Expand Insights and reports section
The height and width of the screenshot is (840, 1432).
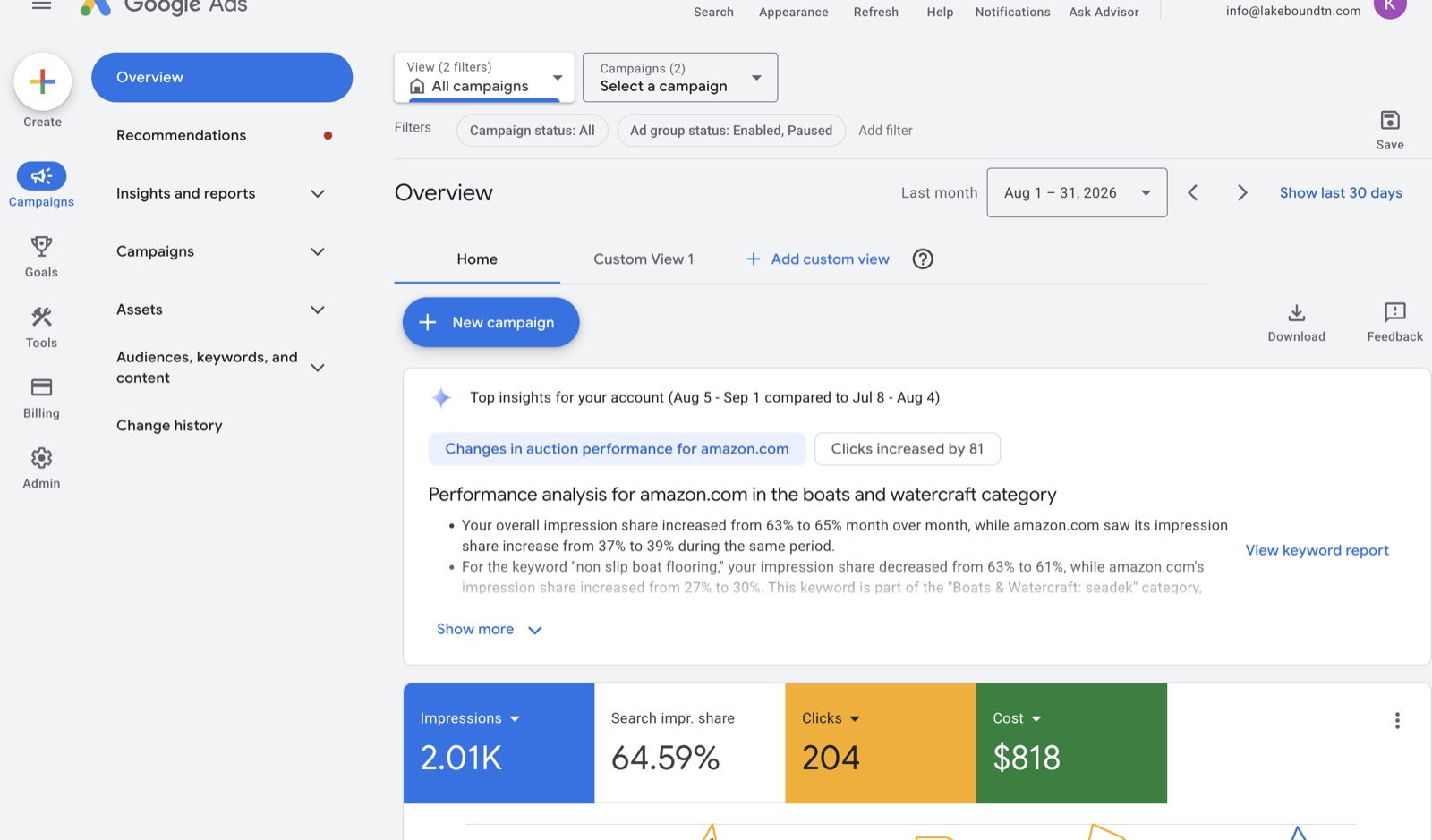[x=317, y=193]
